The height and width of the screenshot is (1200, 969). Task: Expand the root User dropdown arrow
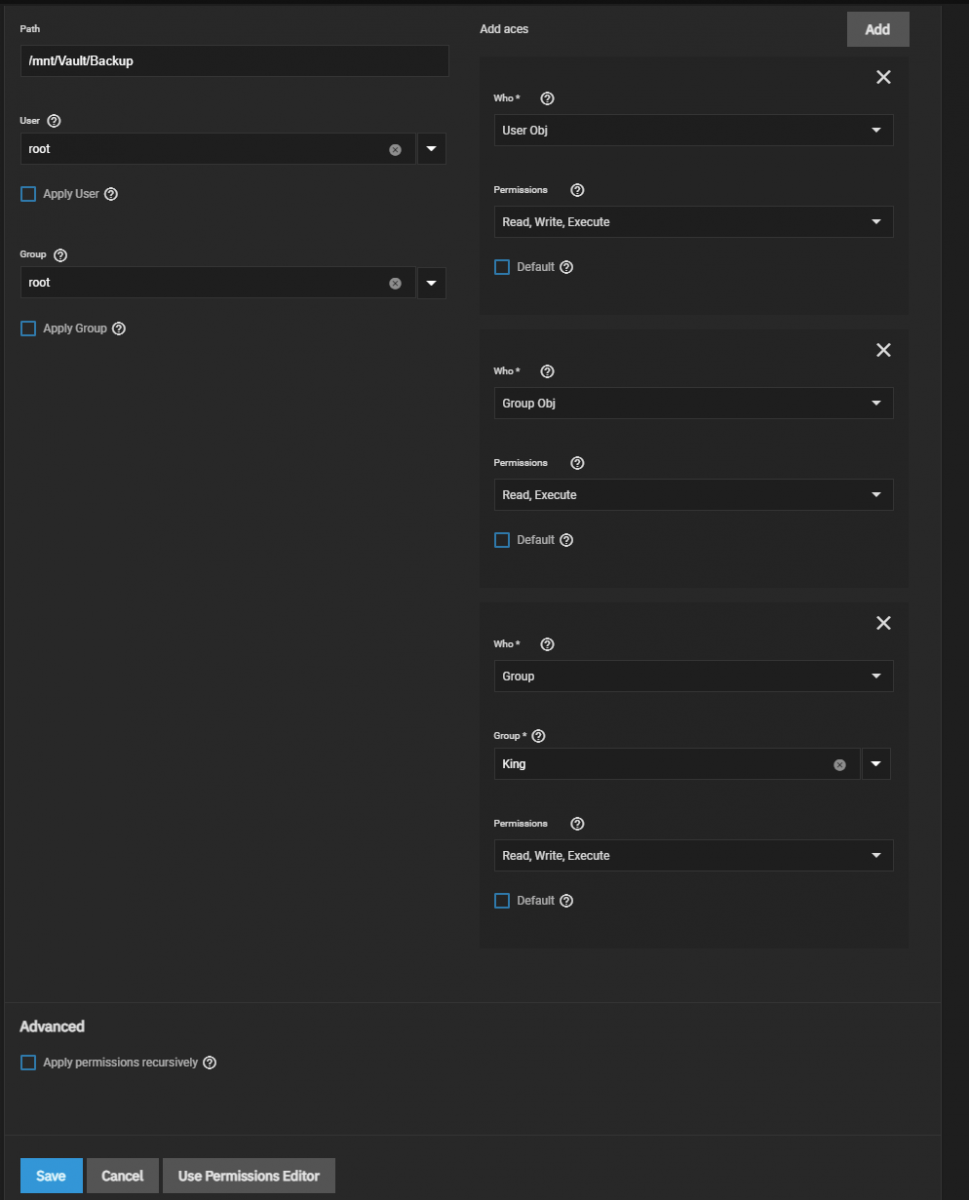point(431,149)
